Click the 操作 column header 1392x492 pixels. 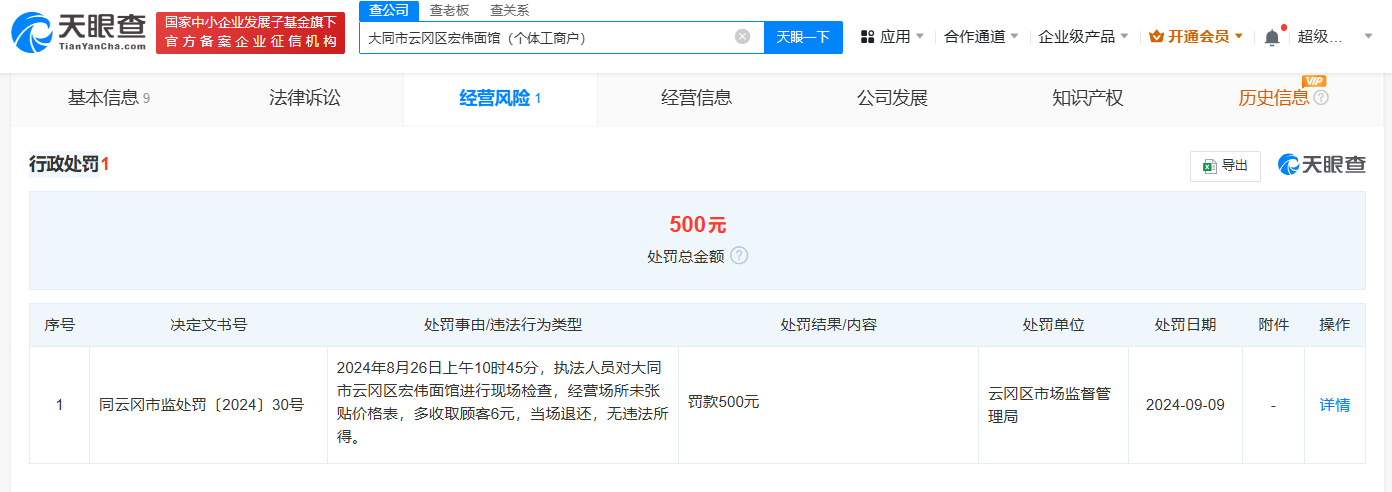(x=1334, y=325)
